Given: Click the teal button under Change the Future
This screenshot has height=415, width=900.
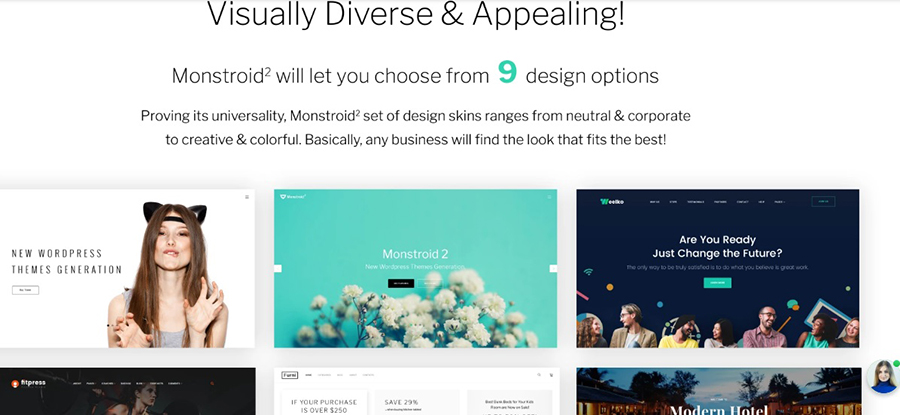Looking at the screenshot, I should coord(717,282).
